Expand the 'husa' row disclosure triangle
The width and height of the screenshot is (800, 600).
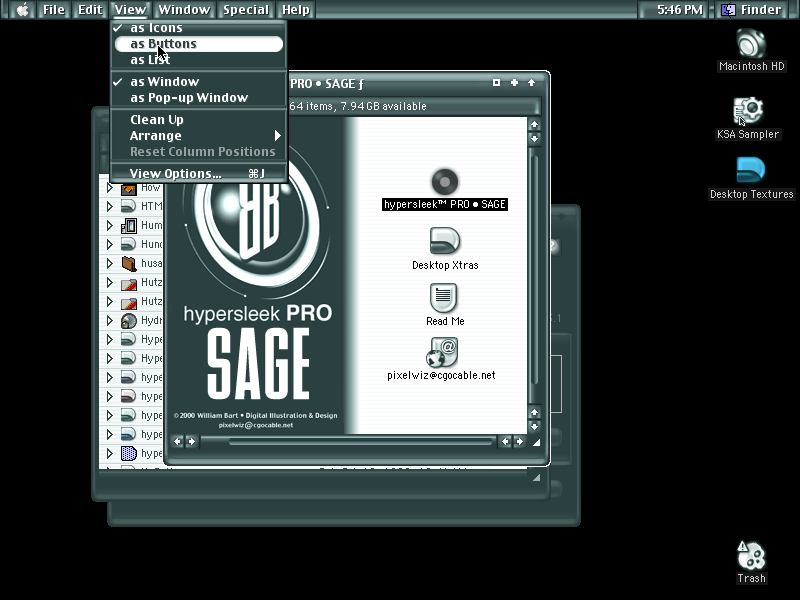(x=109, y=263)
